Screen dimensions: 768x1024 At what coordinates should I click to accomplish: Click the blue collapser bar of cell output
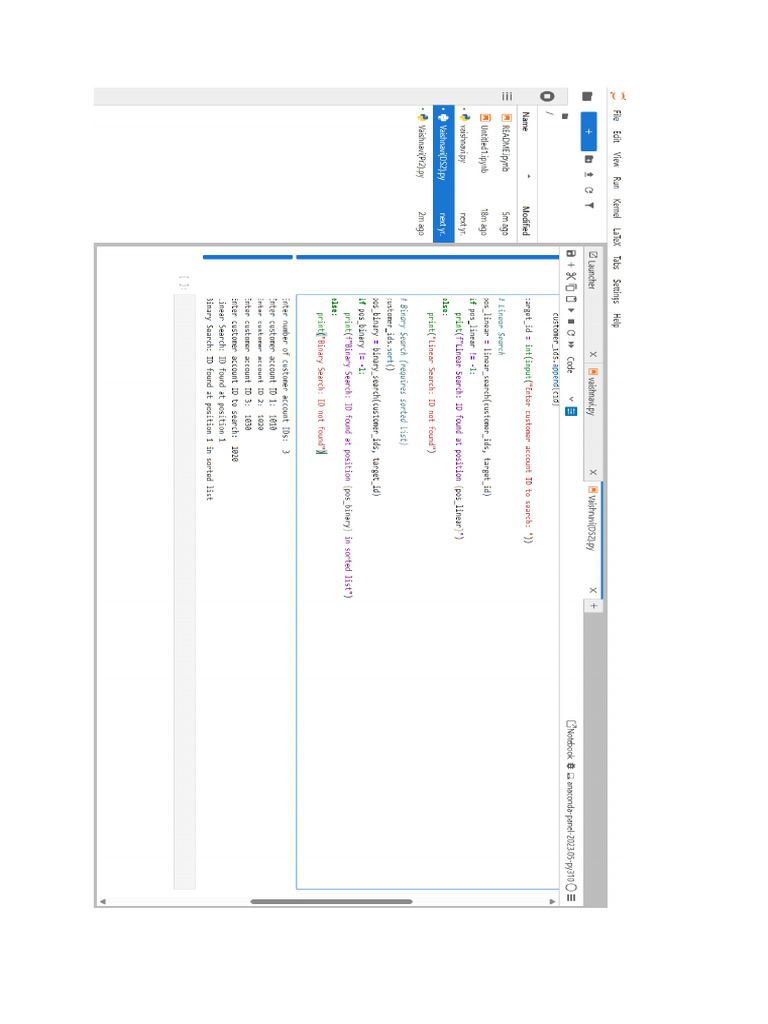[248, 257]
